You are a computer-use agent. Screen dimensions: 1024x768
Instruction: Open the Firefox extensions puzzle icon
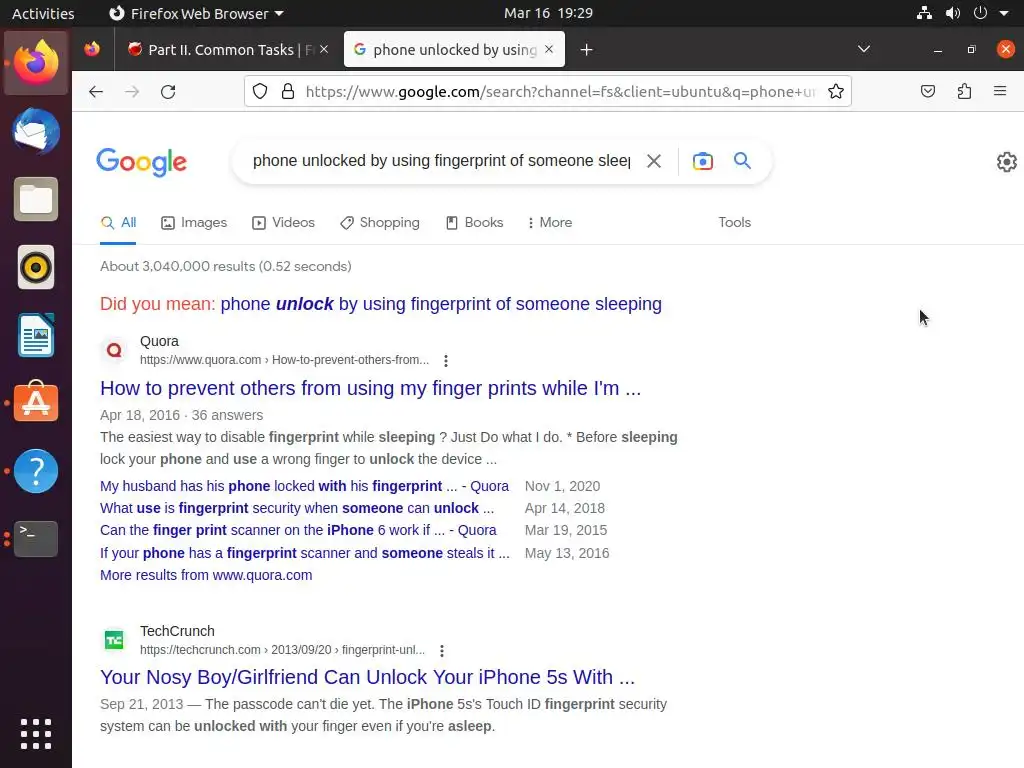(964, 91)
